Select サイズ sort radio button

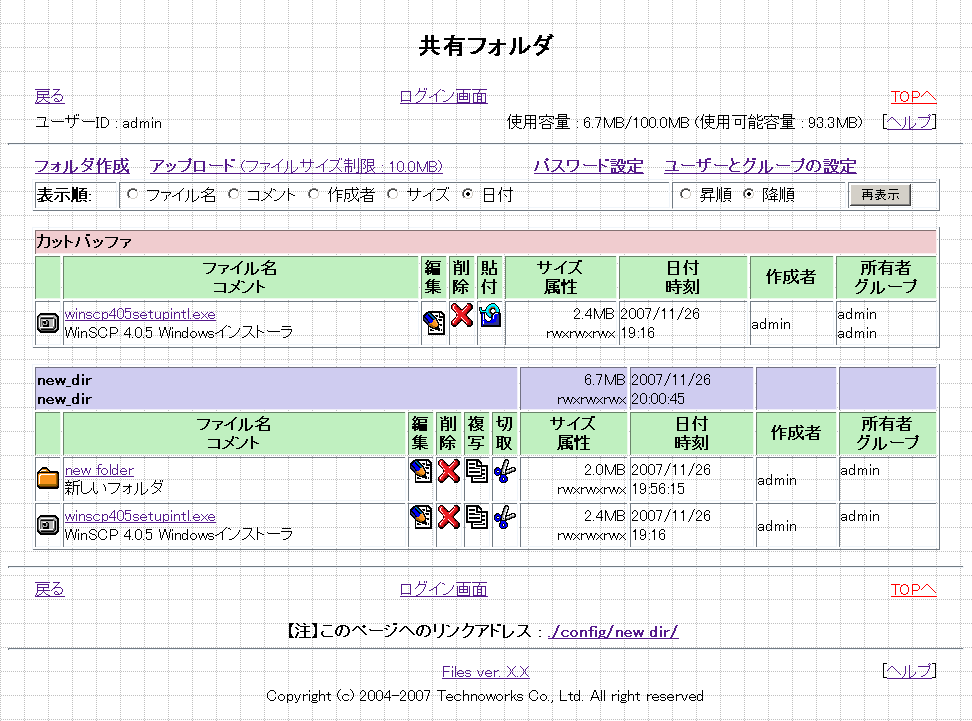point(393,195)
